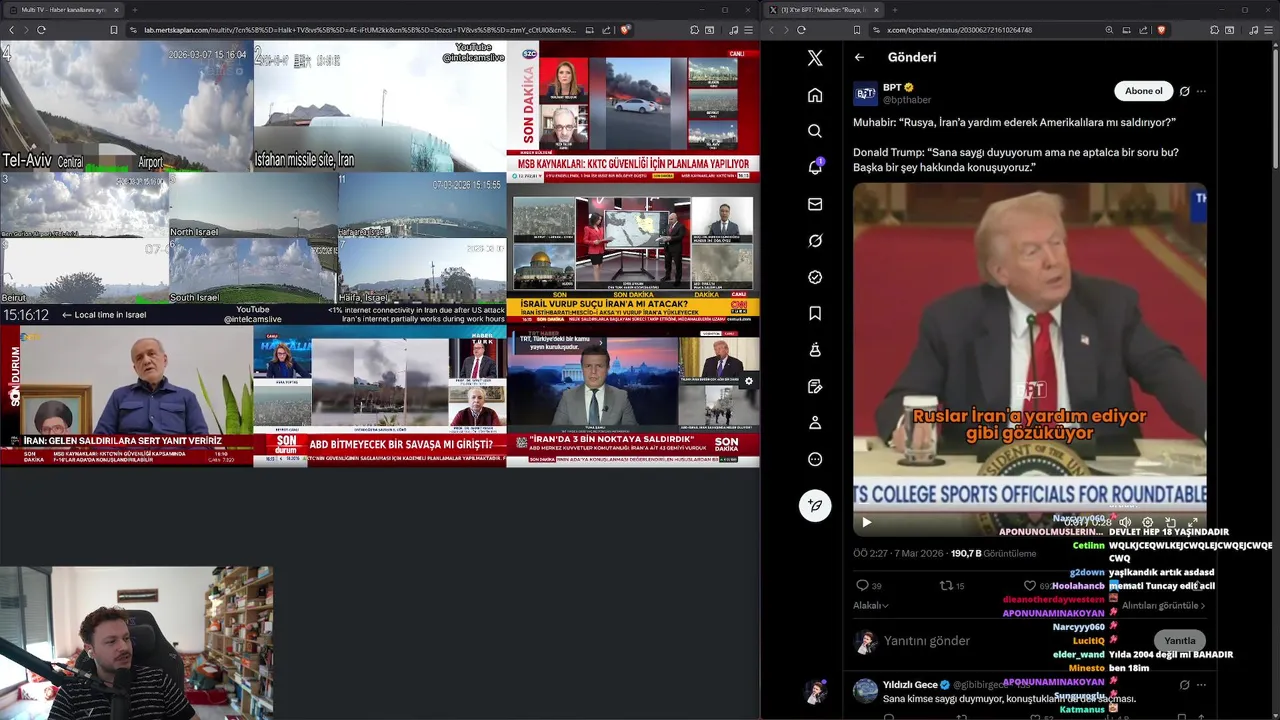Open three-dot menu on Yıldızlı Gece reply
The image size is (1280, 720).
1201,685
